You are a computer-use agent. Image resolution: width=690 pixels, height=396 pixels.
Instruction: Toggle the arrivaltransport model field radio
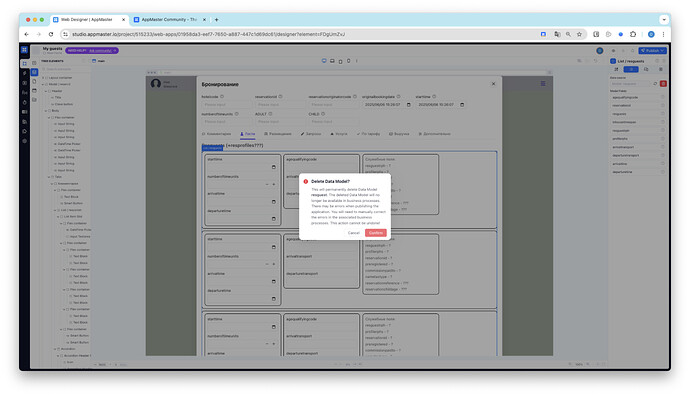662,147
